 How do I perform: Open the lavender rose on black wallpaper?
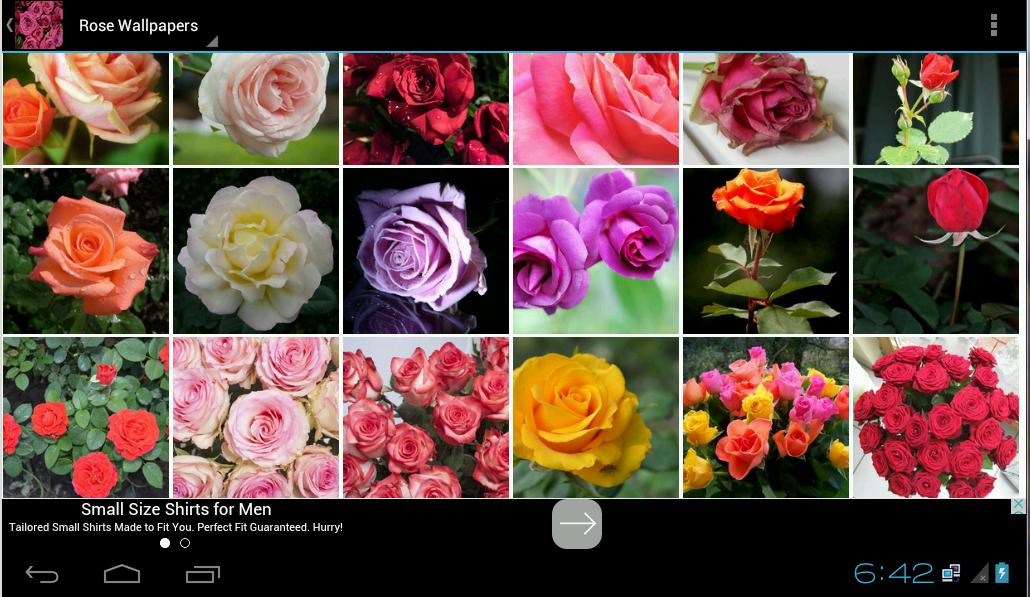[426, 251]
